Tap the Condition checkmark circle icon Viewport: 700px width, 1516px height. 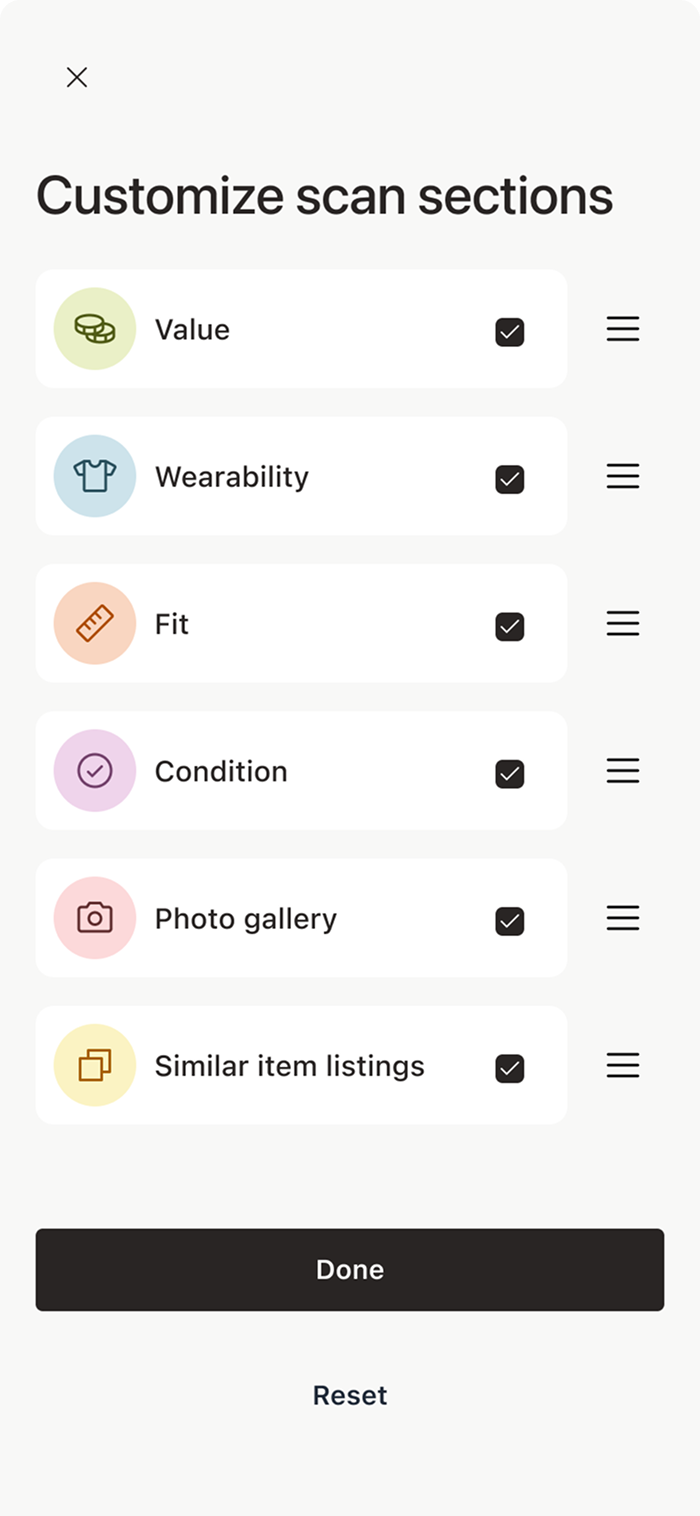(95, 771)
